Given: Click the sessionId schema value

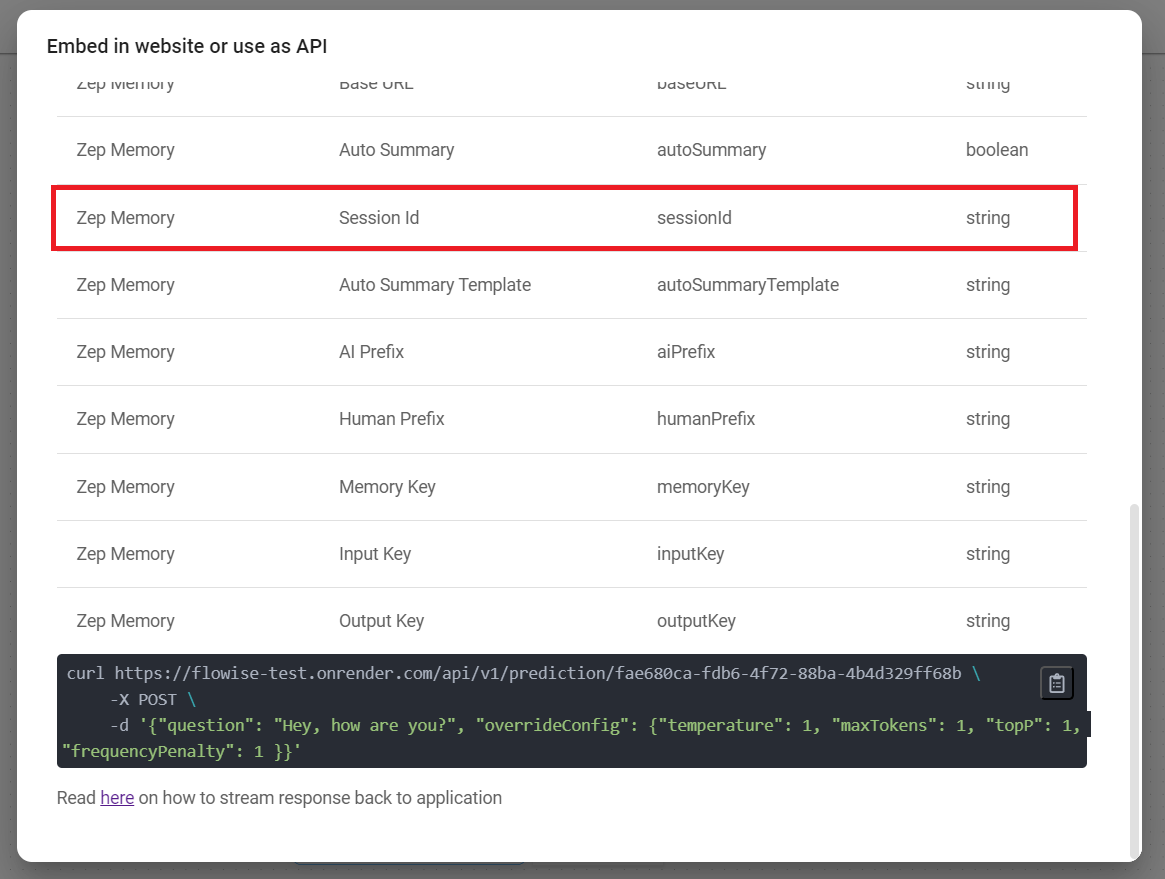Looking at the screenshot, I should [694, 218].
